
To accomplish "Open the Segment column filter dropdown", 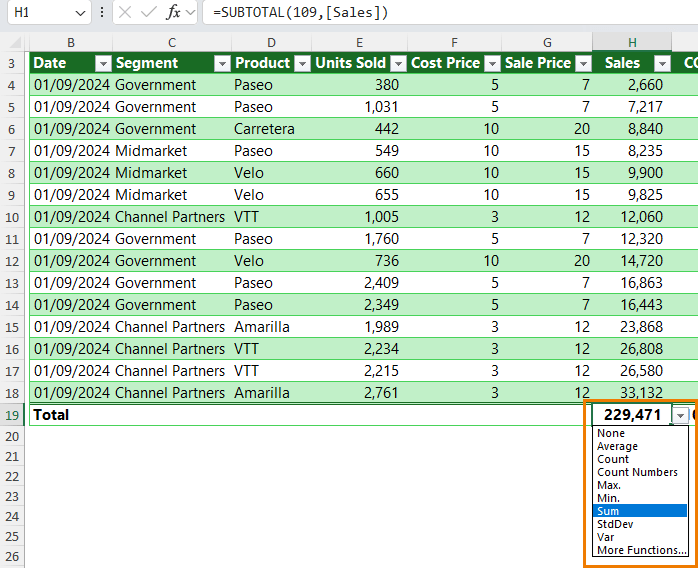I will 222,64.
